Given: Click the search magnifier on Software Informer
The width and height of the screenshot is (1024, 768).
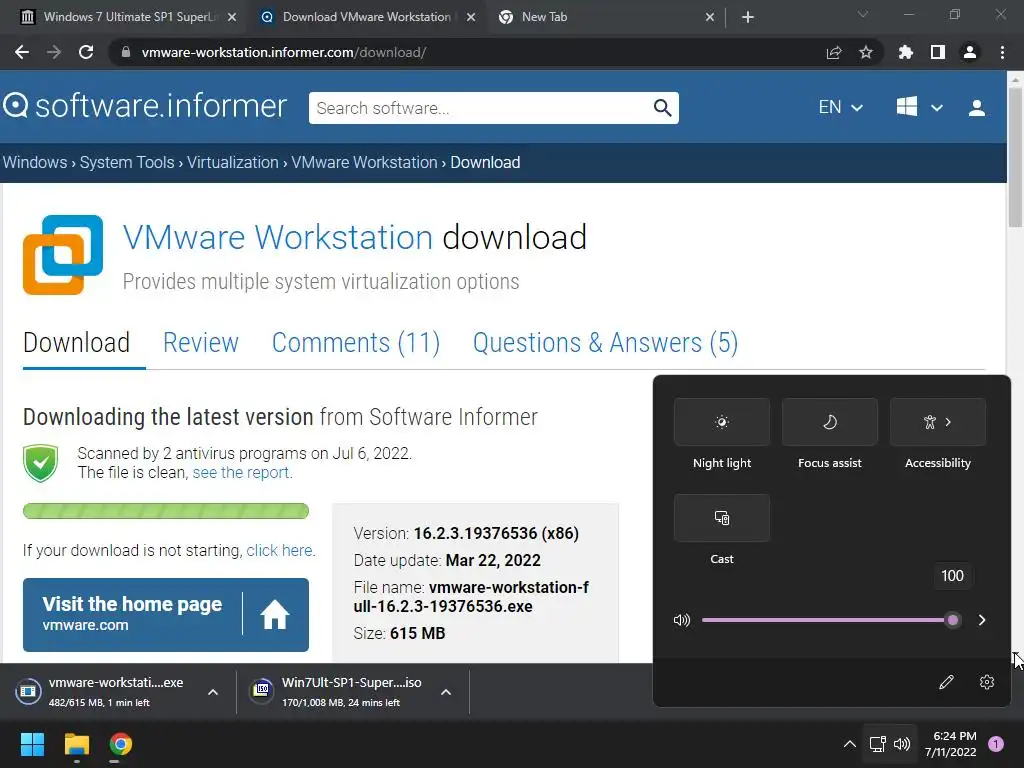Looking at the screenshot, I should (x=662, y=108).
